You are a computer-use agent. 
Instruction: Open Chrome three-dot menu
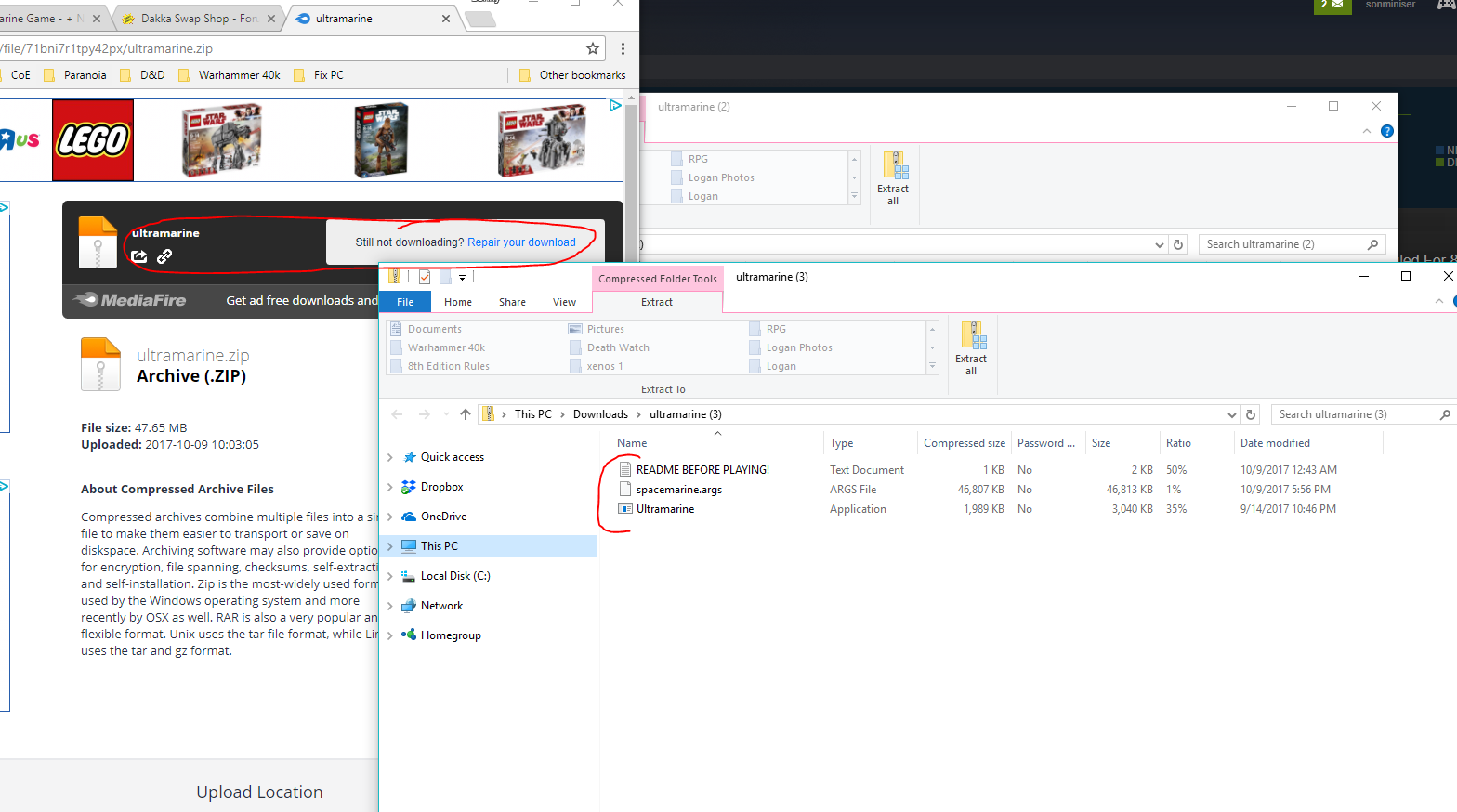[x=623, y=48]
